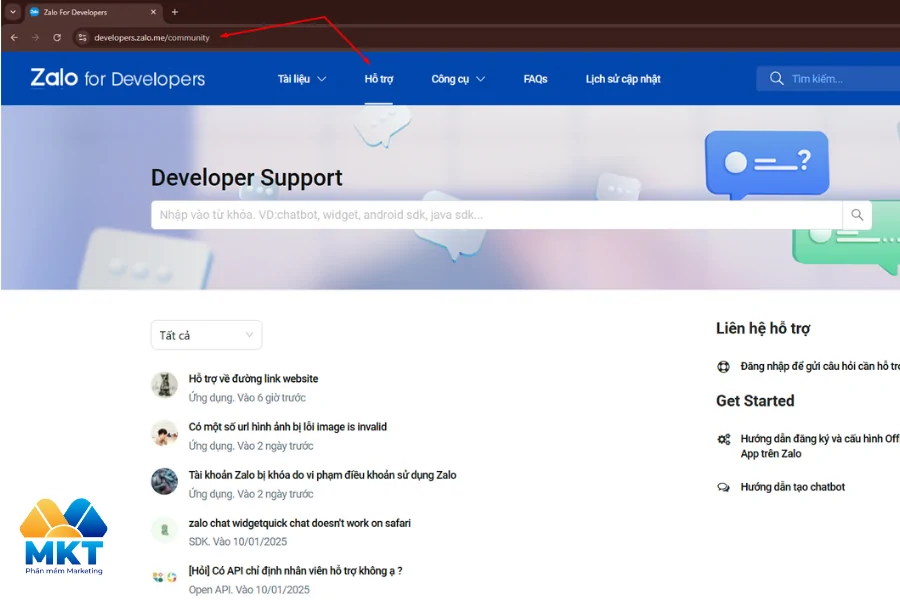
Task: Click the Developer Support keyword search field
Action: (496, 215)
